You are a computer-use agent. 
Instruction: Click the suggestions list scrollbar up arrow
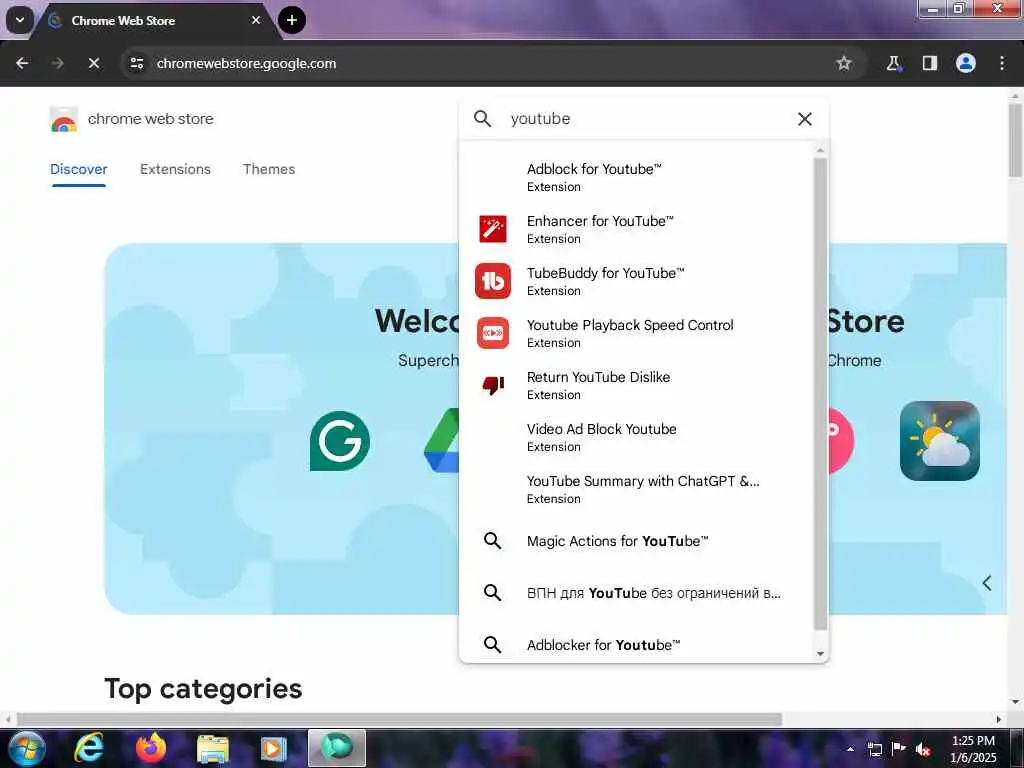(x=820, y=151)
